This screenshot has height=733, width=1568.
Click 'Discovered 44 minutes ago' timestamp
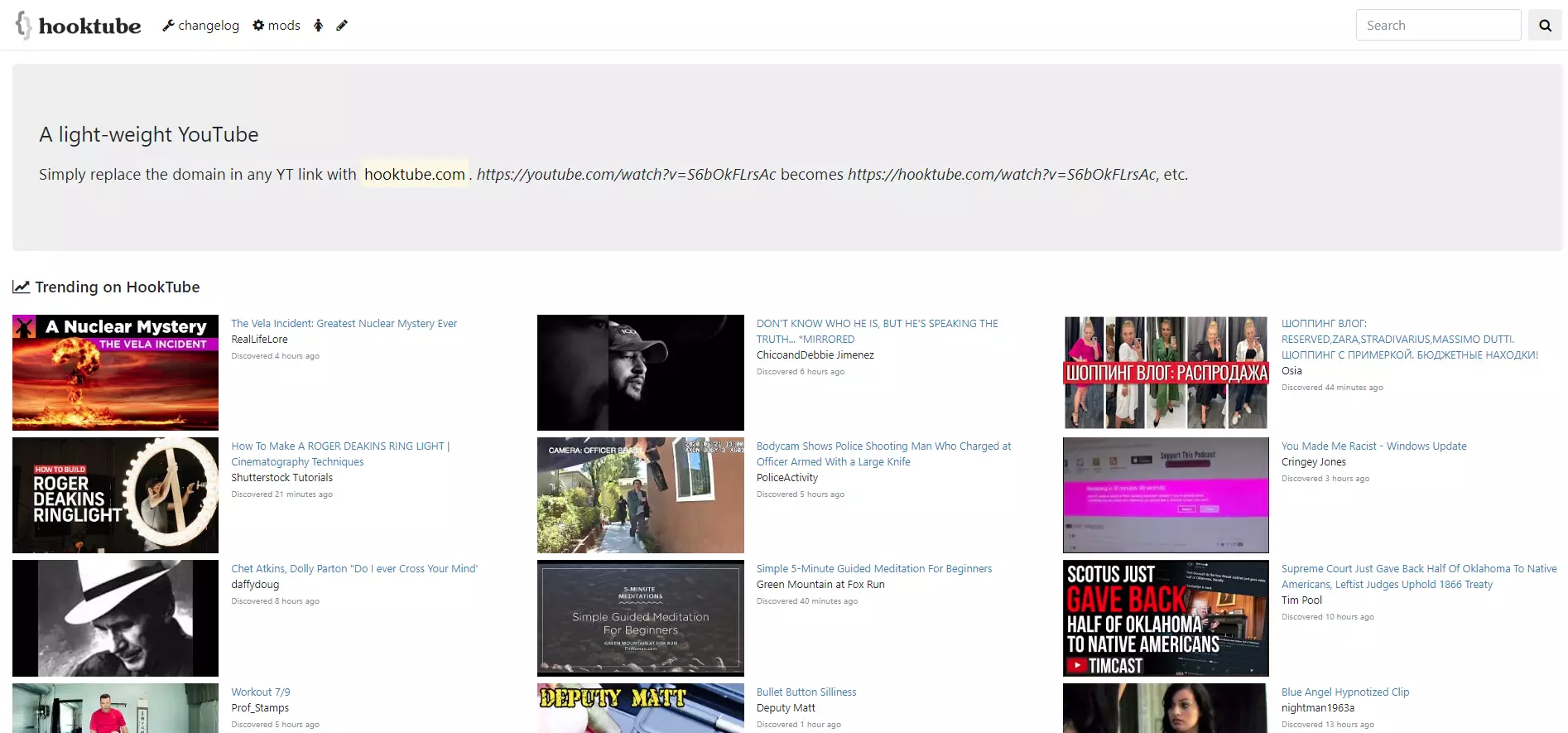coord(1331,388)
